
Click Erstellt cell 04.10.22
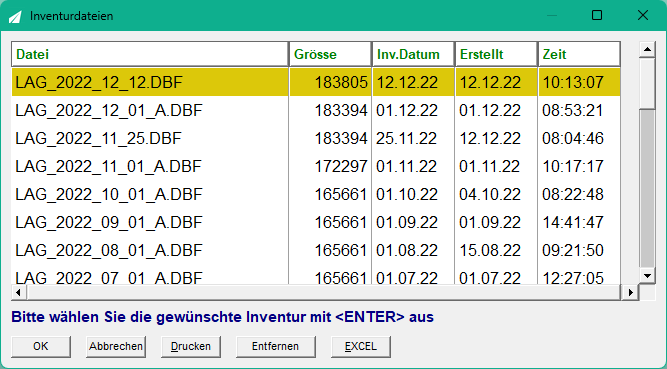coord(490,194)
